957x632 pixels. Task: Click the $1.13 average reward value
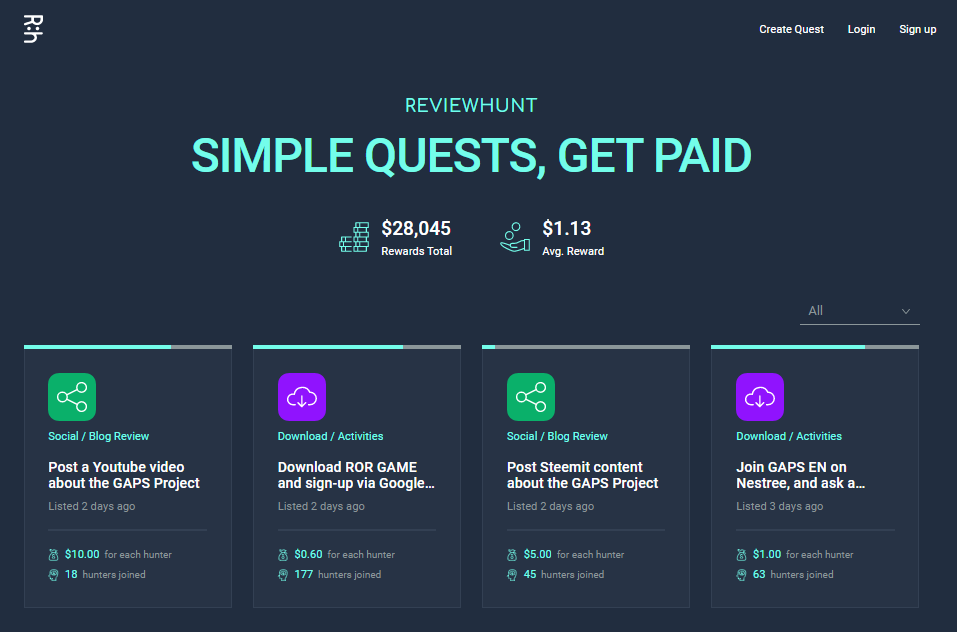[x=566, y=229]
